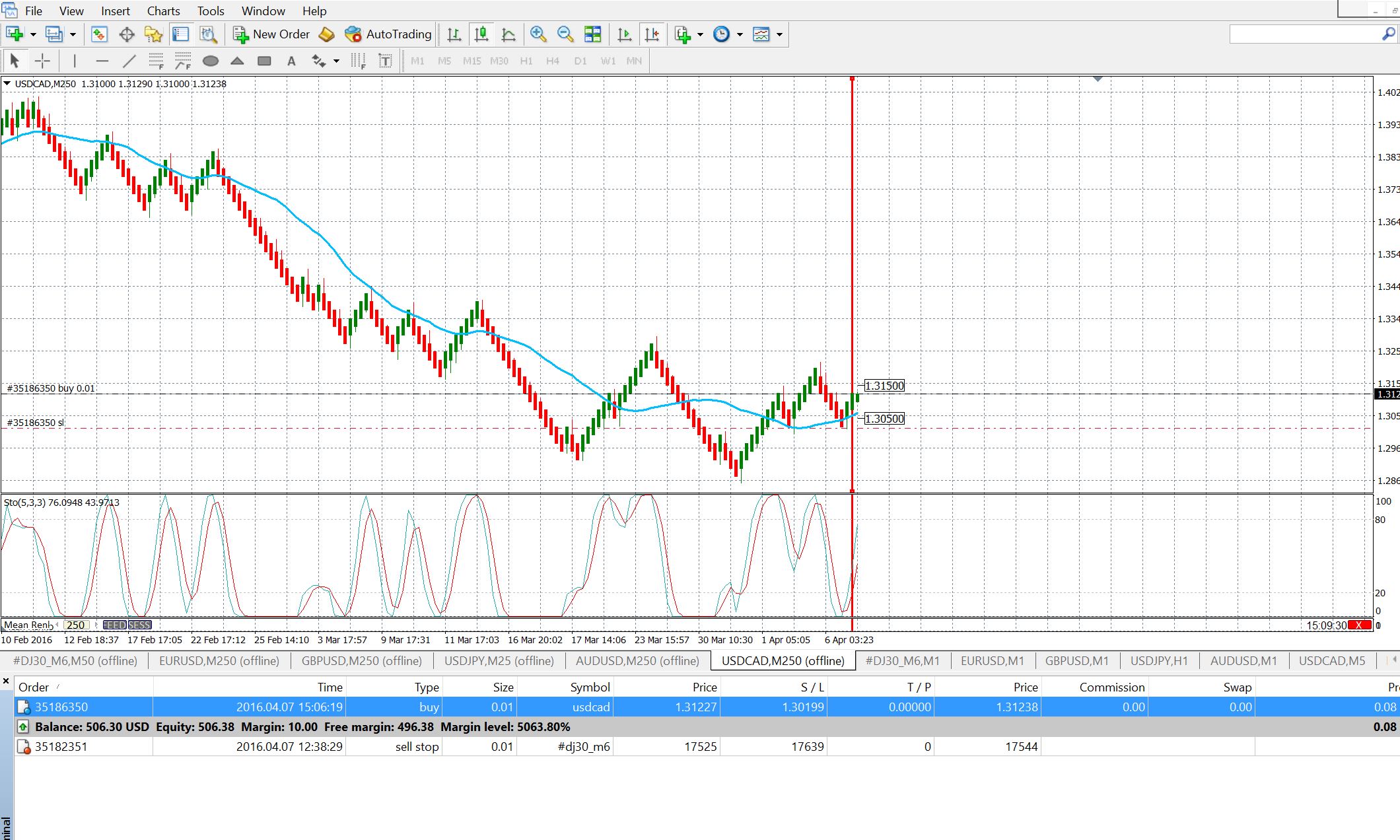1400x840 pixels.
Task: Toggle Chart Shift button
Action: pos(652,34)
